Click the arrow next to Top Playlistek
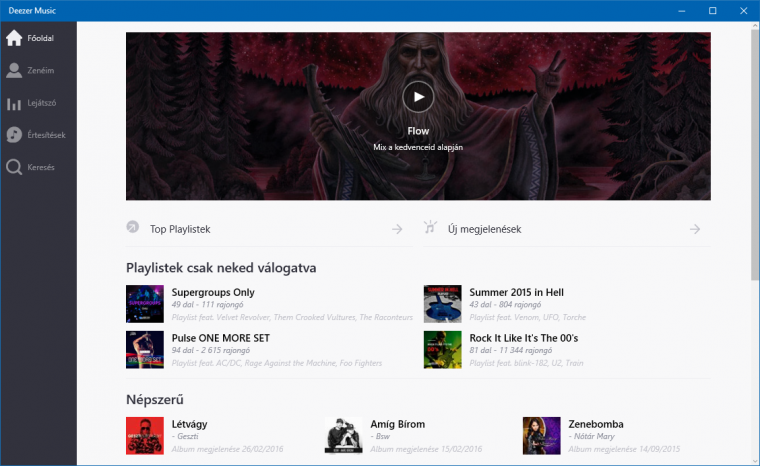This screenshot has width=760, height=466. [397, 229]
